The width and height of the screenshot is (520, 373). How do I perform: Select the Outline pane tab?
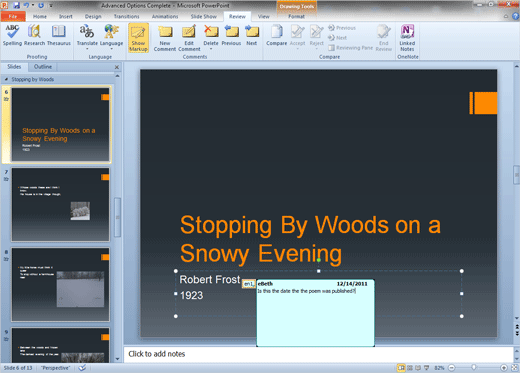(x=43, y=67)
